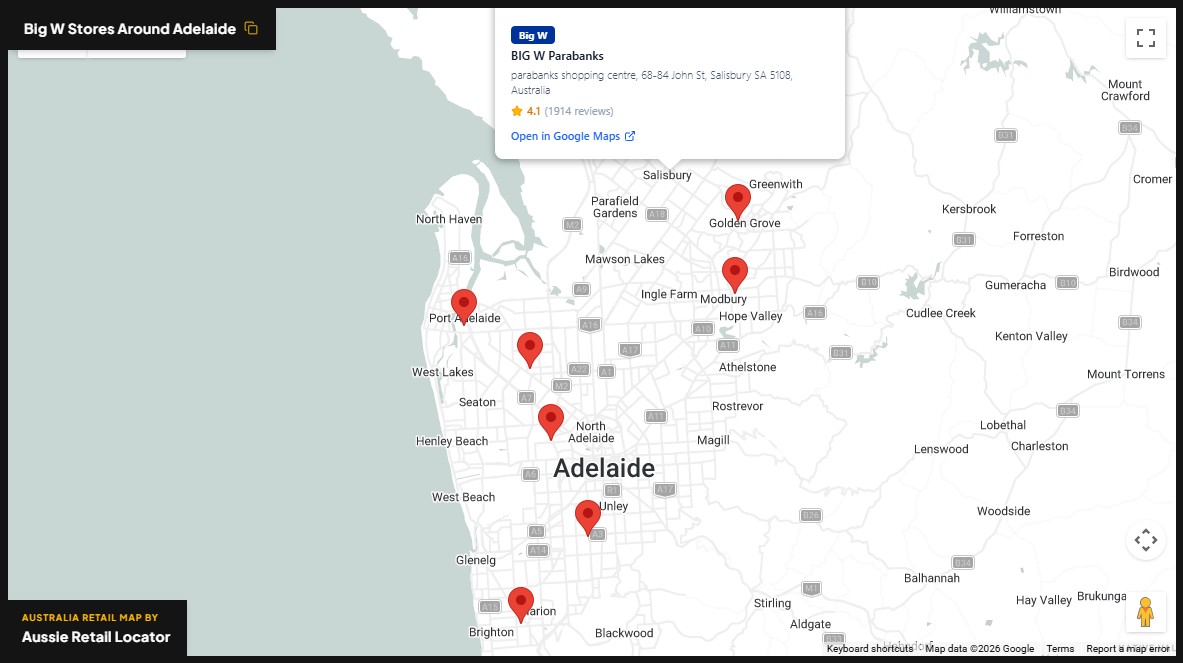
Task: Click the store marker near Golden Grove
Action: pyautogui.click(x=737, y=202)
